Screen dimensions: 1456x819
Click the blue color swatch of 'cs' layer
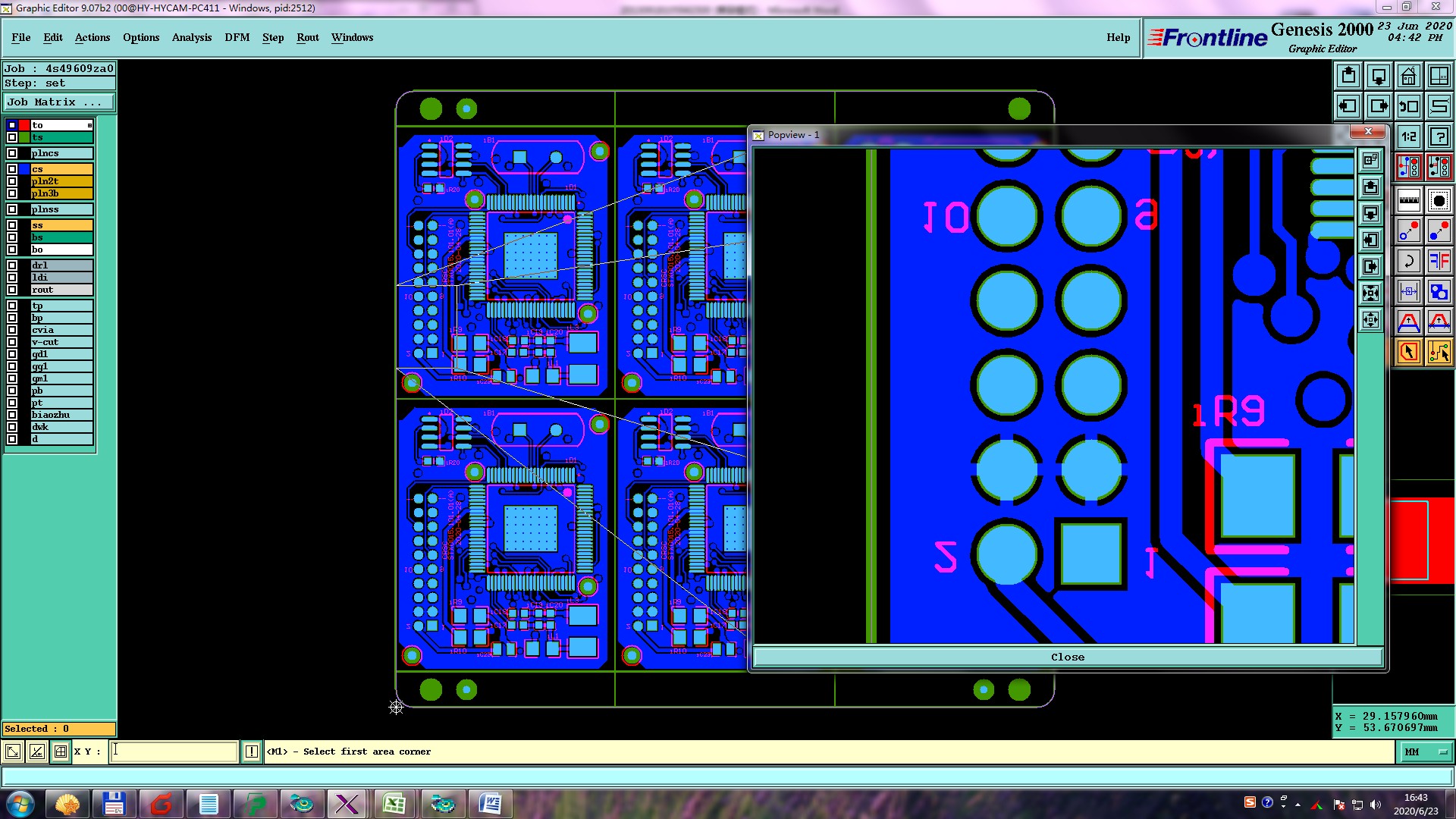coord(24,169)
